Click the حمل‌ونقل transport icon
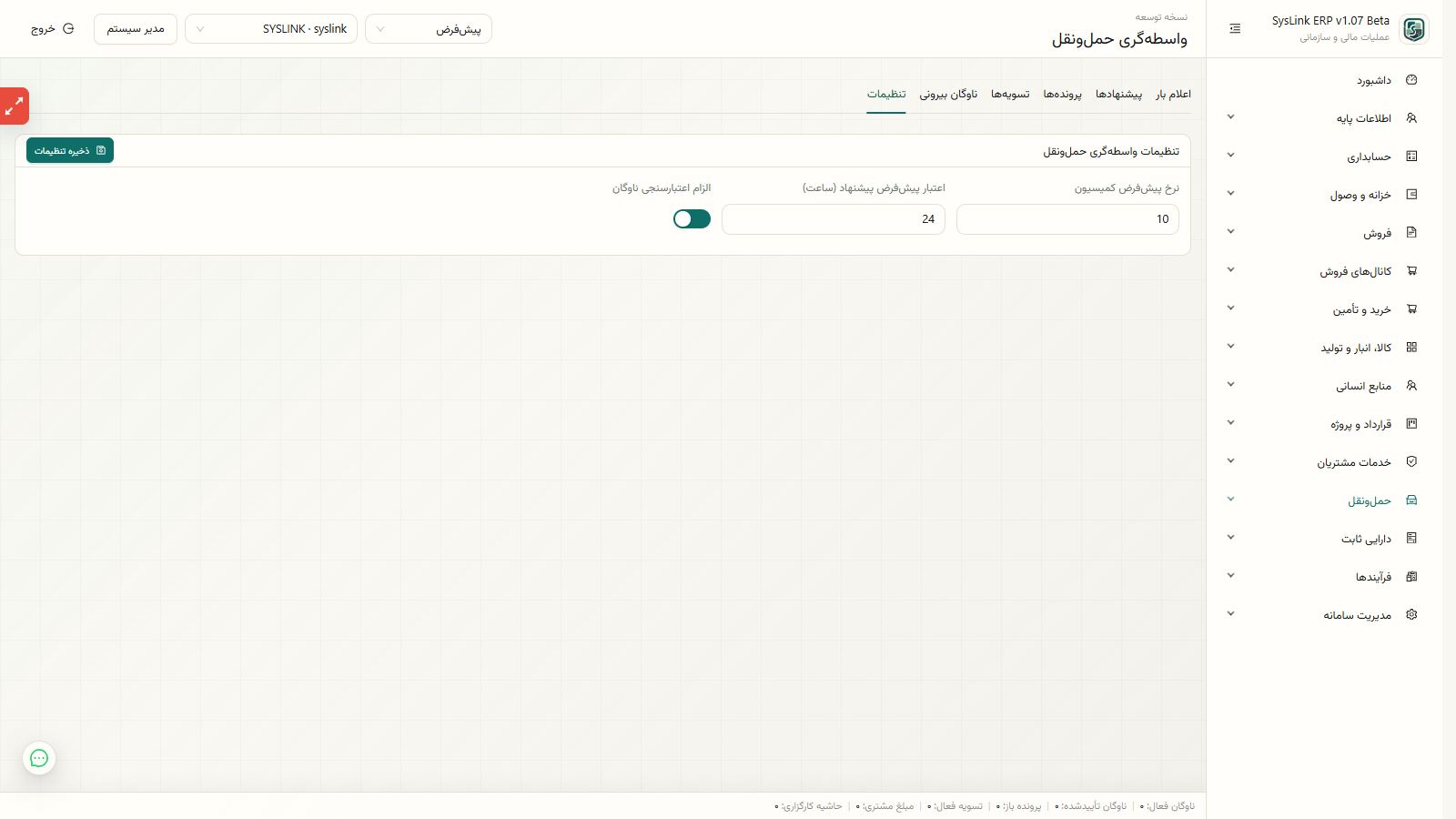The width and height of the screenshot is (1456, 819). [1411, 500]
